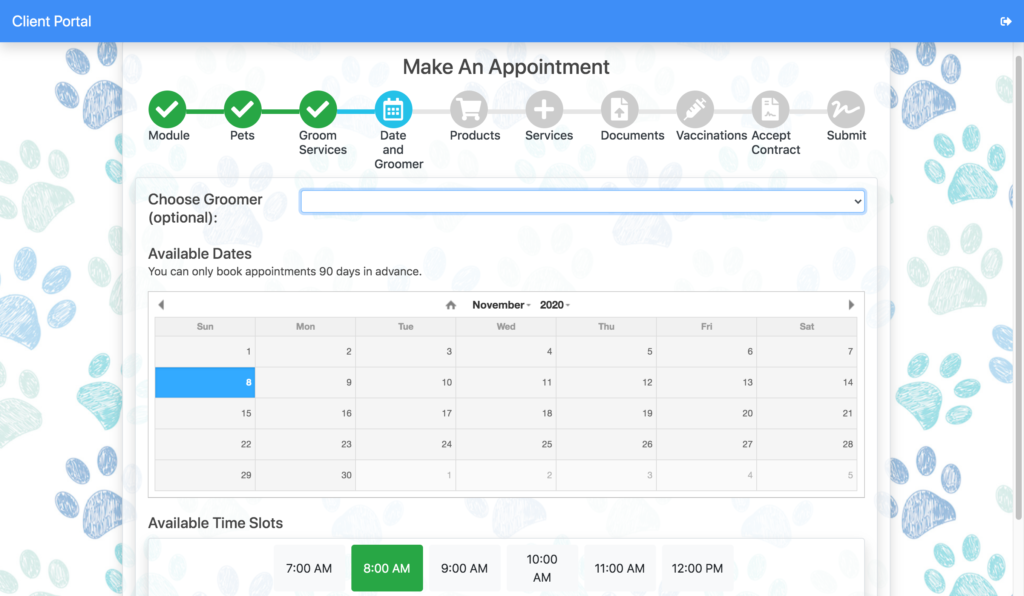This screenshot has width=1024, height=596.
Task: Jump to the Products cart step icon
Action: 469,109
